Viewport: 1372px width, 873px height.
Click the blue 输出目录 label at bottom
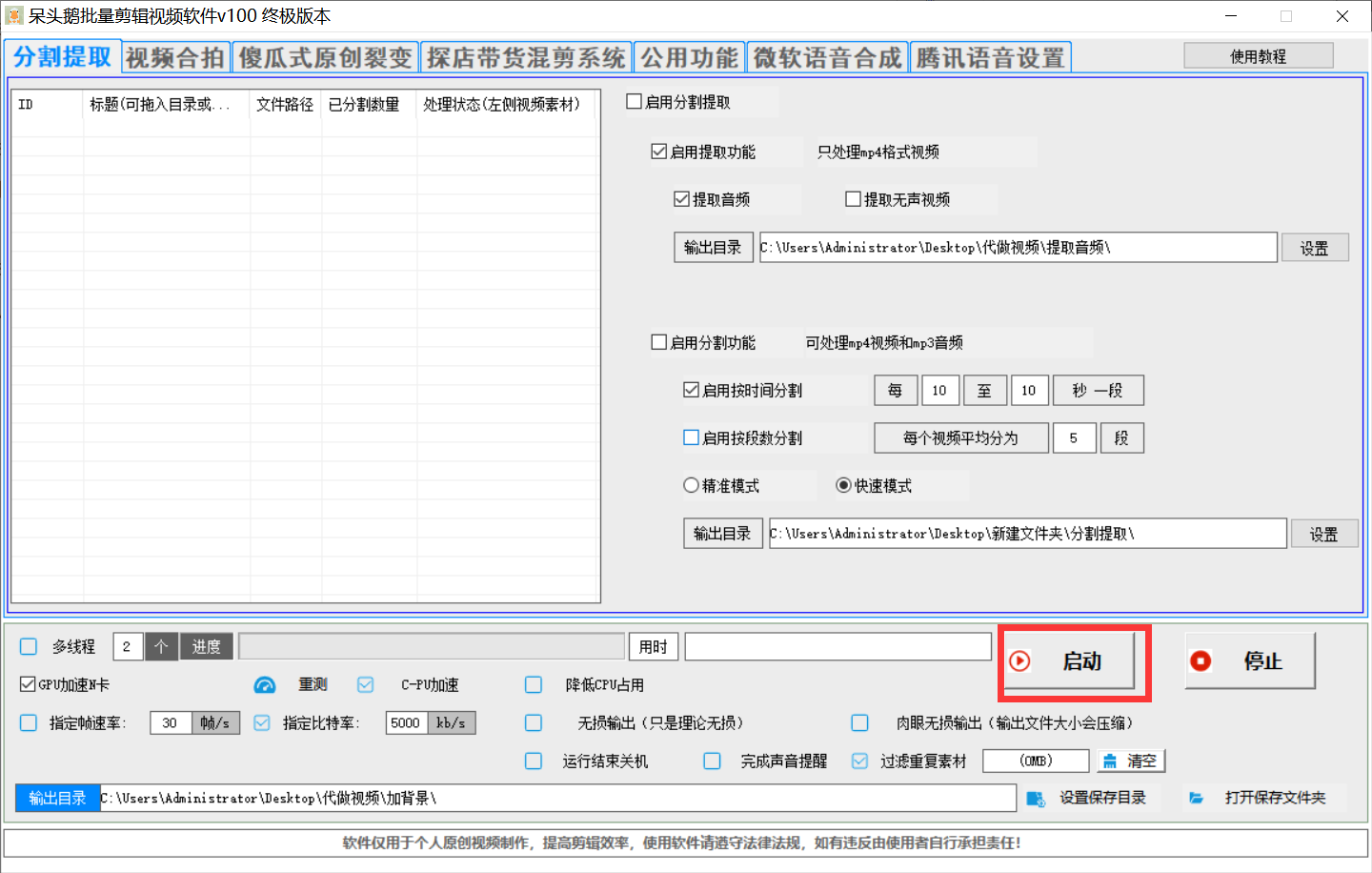click(x=57, y=798)
